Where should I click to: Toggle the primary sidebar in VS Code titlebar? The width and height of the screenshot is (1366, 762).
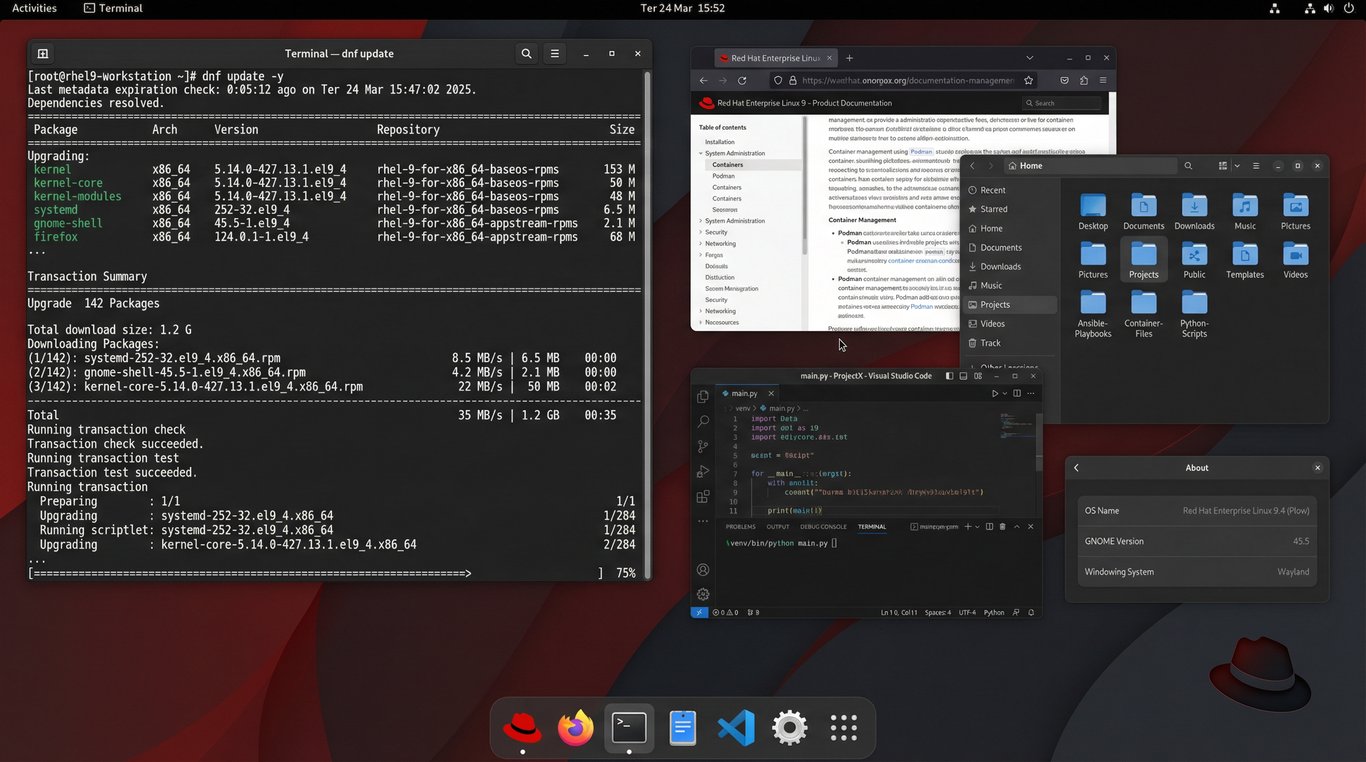coord(948,375)
